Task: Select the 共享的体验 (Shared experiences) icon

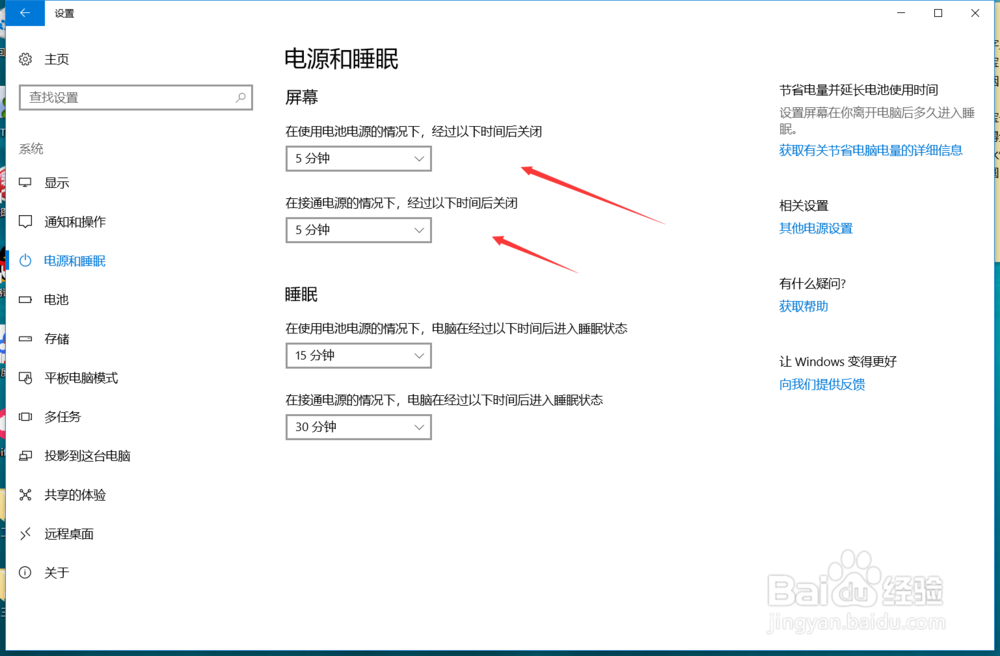Action: [x=25, y=494]
